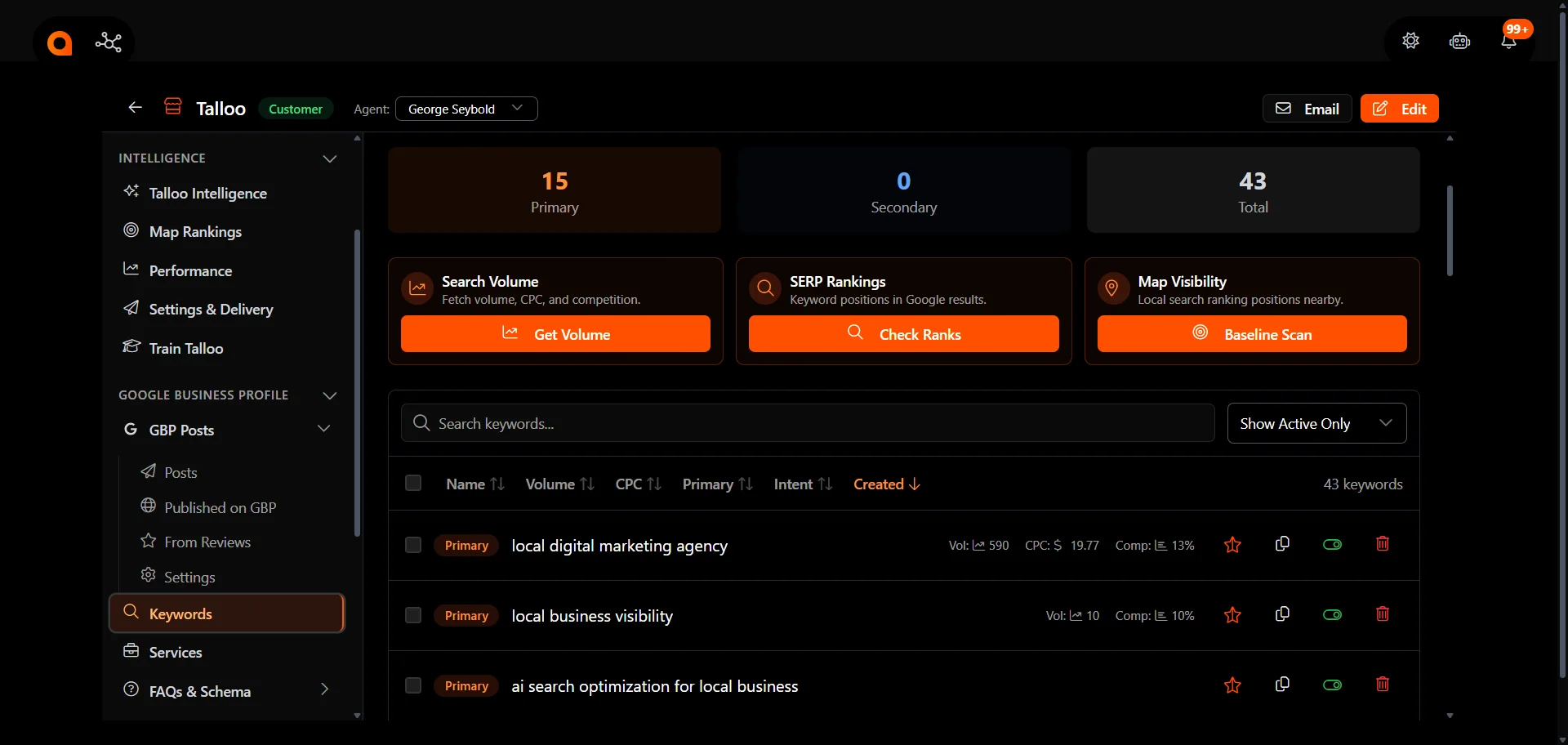Click the Check Ranks button
This screenshot has height=745, width=1568.
point(904,334)
